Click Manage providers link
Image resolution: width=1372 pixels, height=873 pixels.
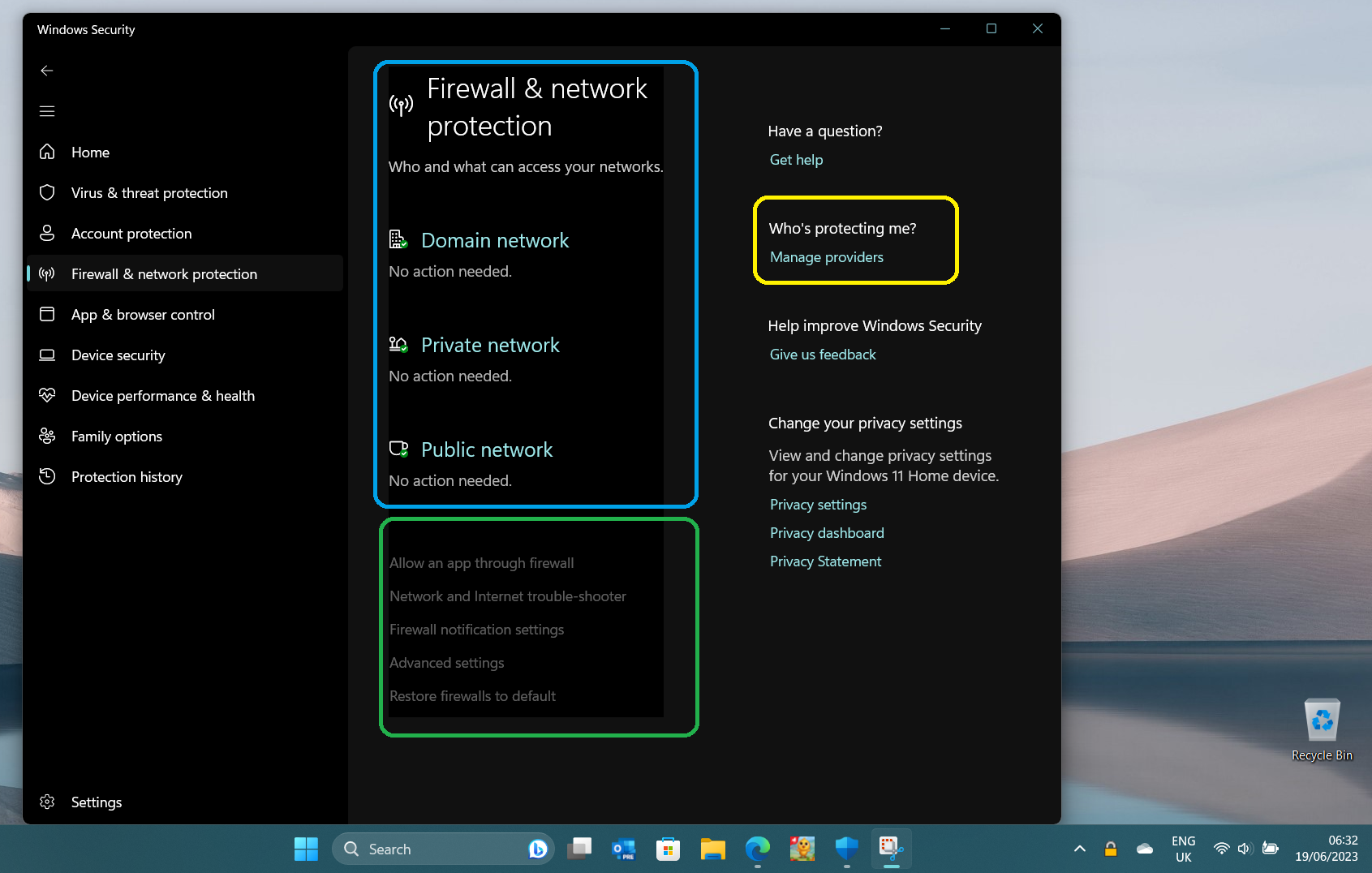(827, 257)
